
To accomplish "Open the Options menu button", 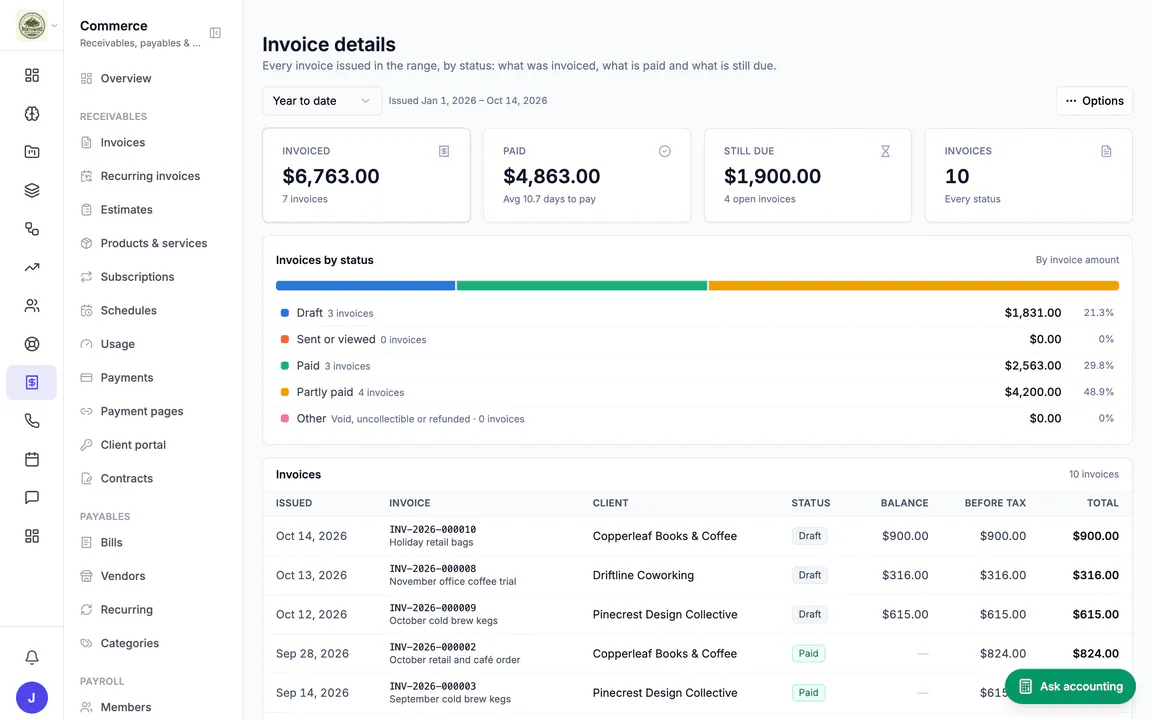I will pos(1094,101).
